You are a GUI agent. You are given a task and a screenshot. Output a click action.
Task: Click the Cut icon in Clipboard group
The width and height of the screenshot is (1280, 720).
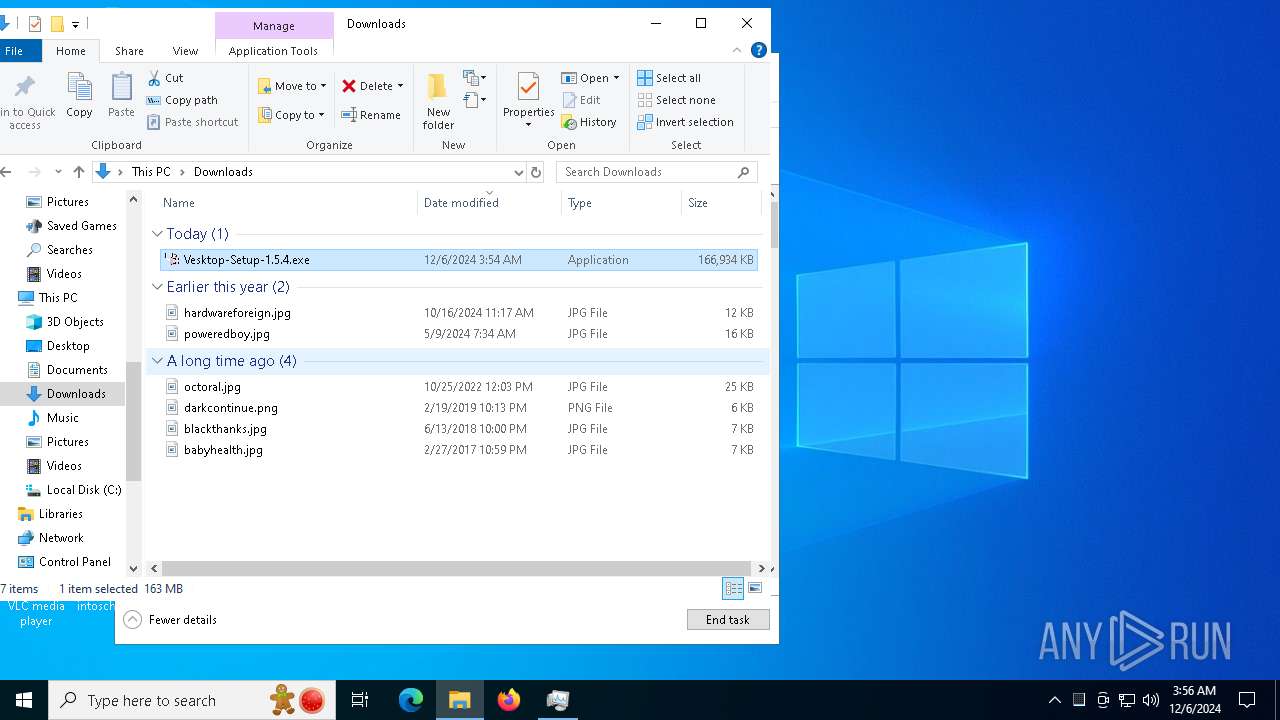pos(154,78)
